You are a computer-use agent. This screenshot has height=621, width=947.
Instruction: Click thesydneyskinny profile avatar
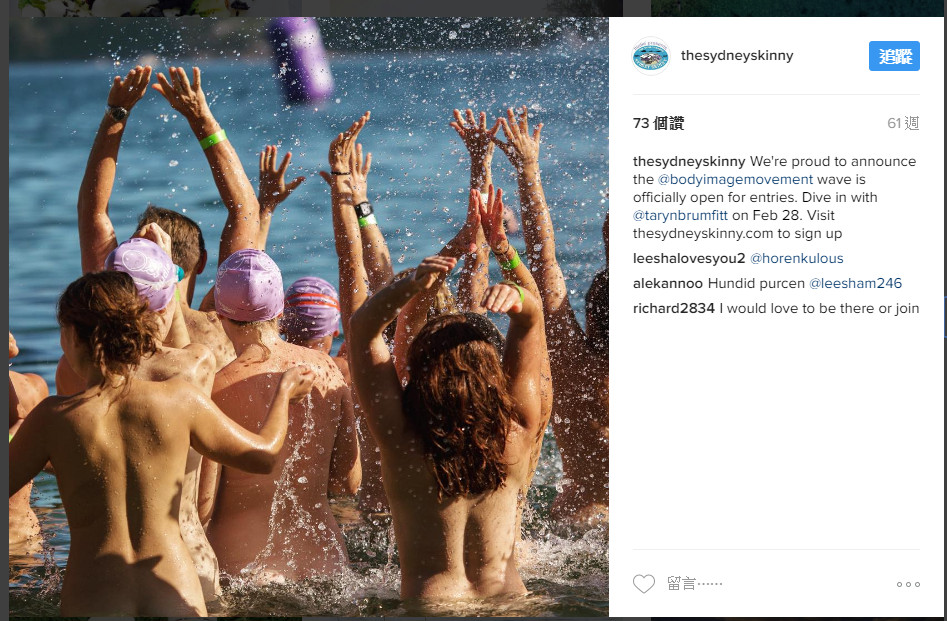tap(650, 56)
